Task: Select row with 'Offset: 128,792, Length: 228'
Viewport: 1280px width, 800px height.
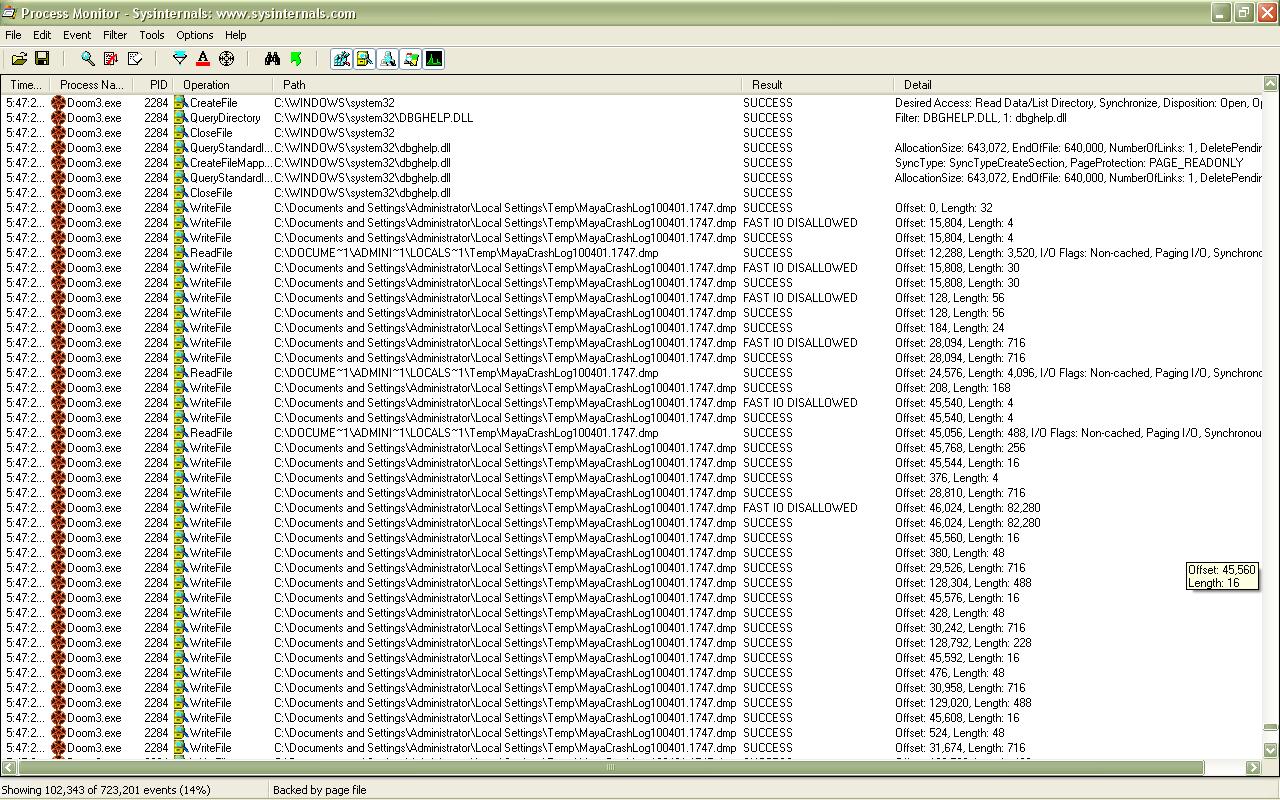Action: 632,643
